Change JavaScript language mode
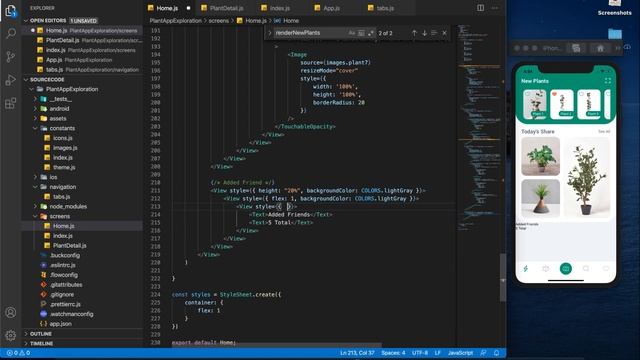640x360 pixels. [460, 353]
